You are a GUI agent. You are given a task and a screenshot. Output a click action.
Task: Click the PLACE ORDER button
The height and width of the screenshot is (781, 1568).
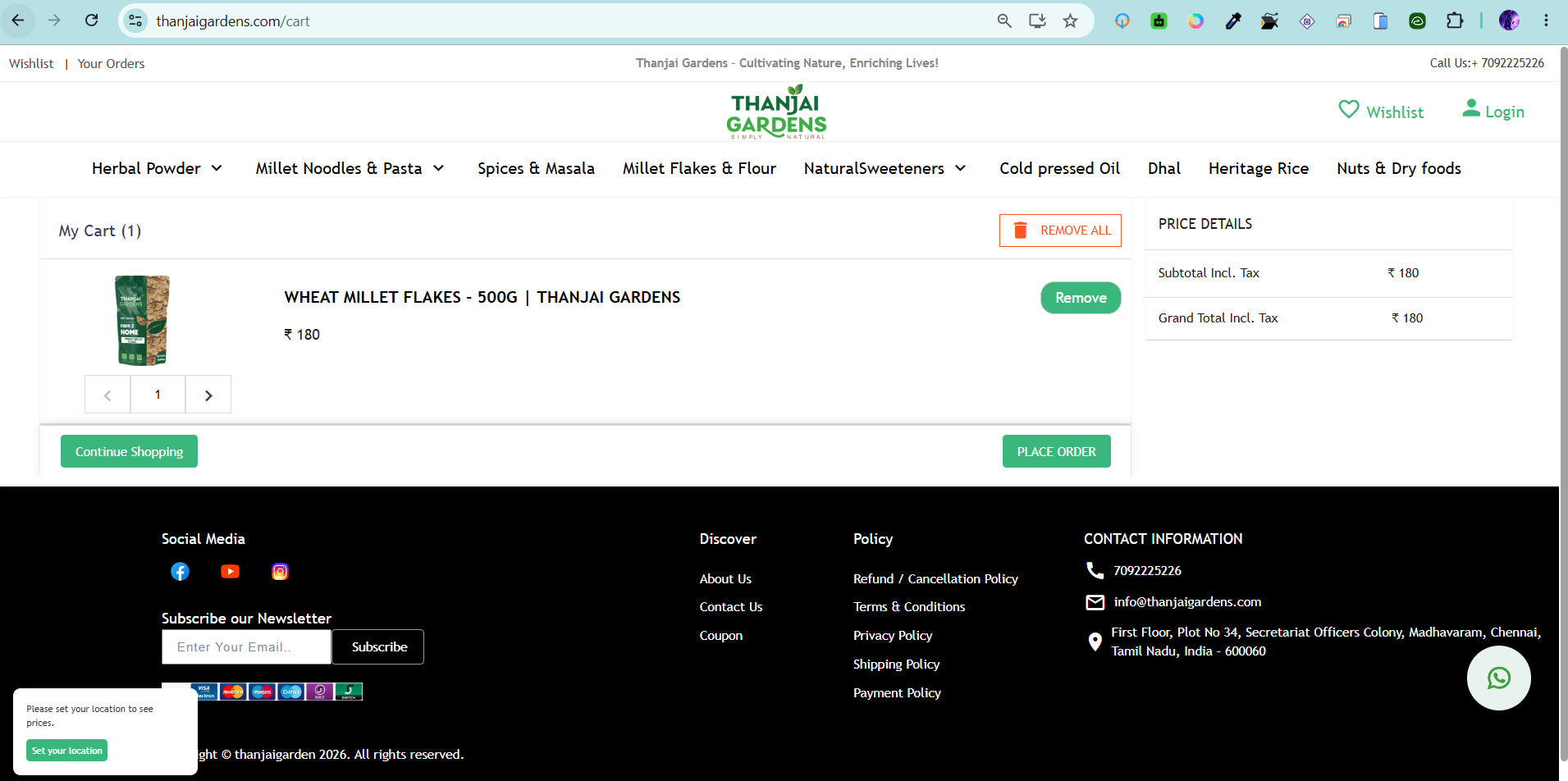click(1057, 451)
